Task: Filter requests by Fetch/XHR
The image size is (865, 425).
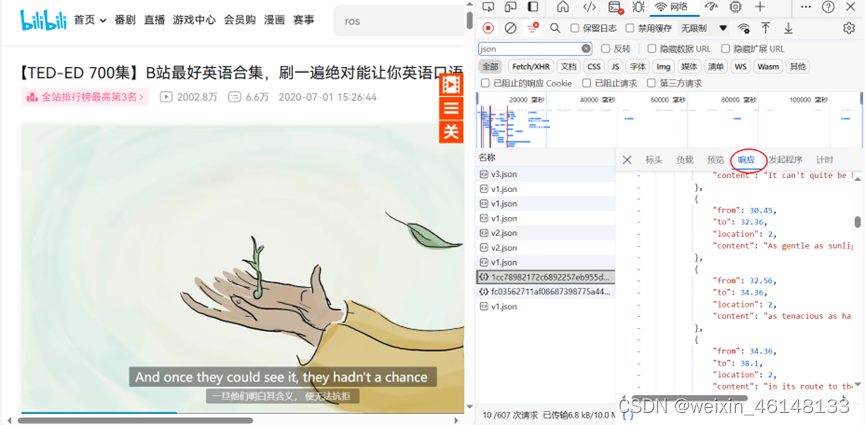Action: (531, 67)
